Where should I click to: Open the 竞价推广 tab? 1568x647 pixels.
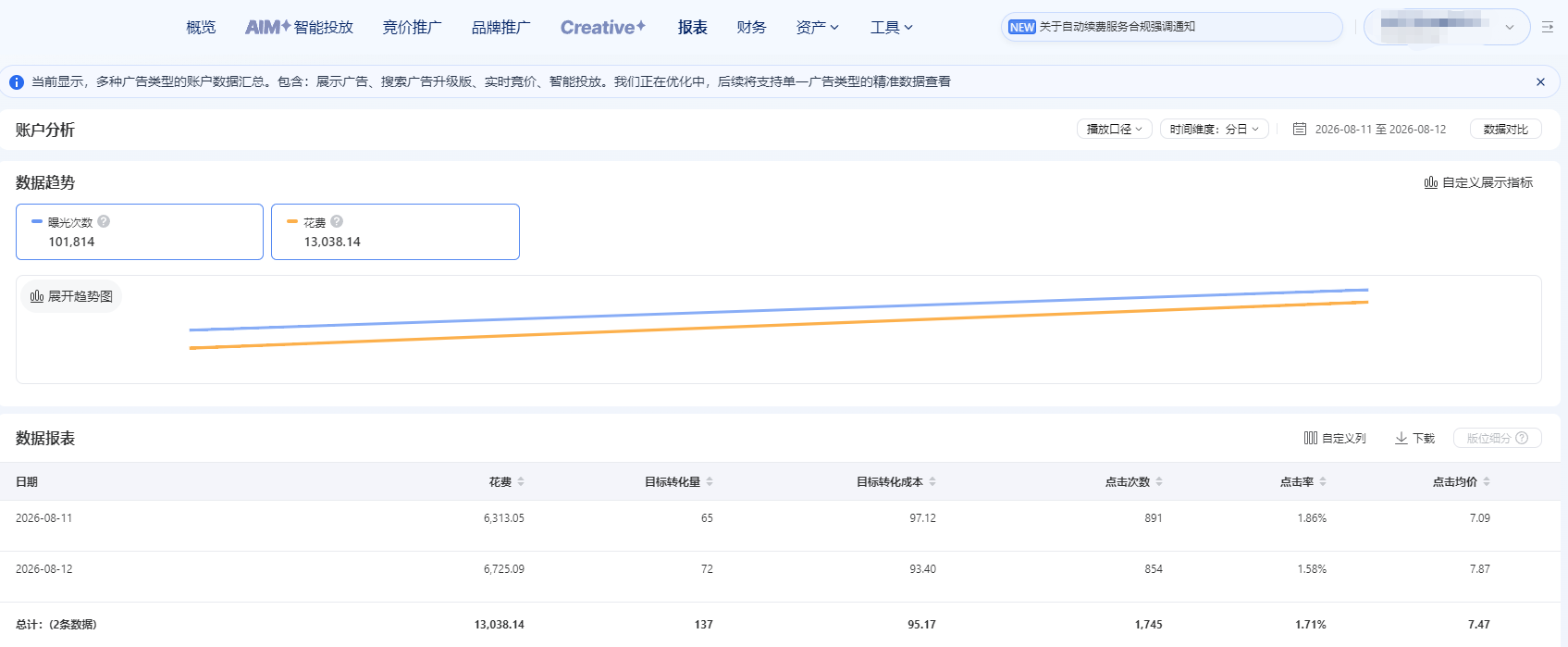point(412,28)
